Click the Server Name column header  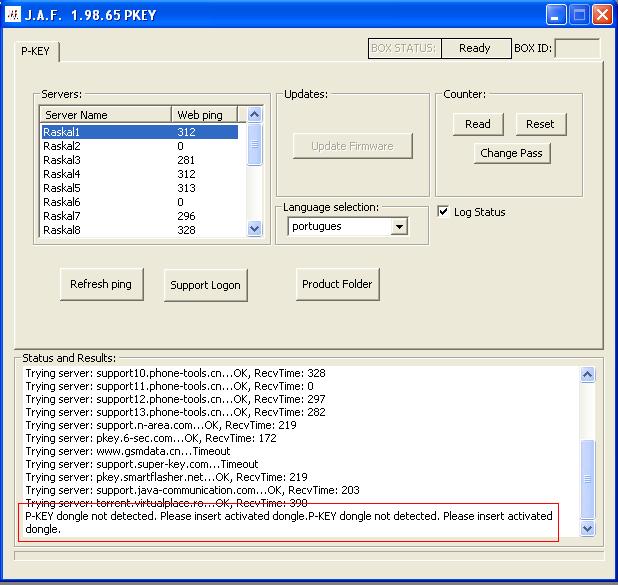(106, 115)
